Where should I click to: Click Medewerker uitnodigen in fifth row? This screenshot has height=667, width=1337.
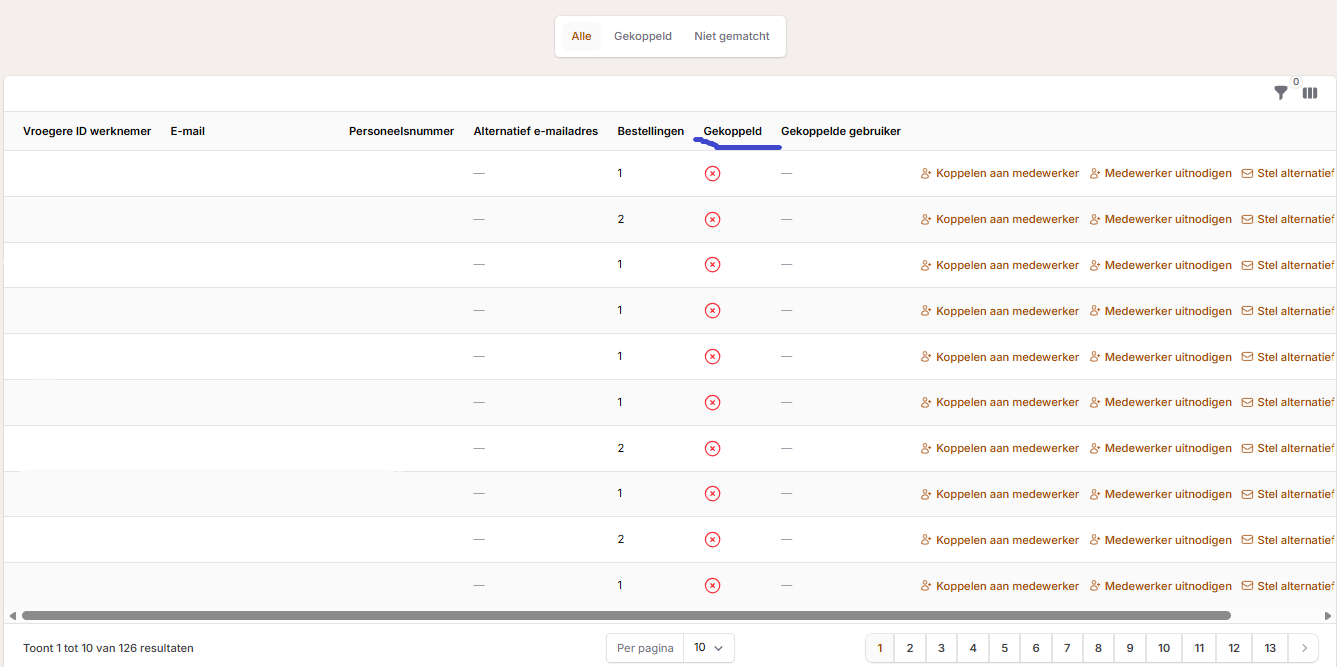click(1161, 357)
